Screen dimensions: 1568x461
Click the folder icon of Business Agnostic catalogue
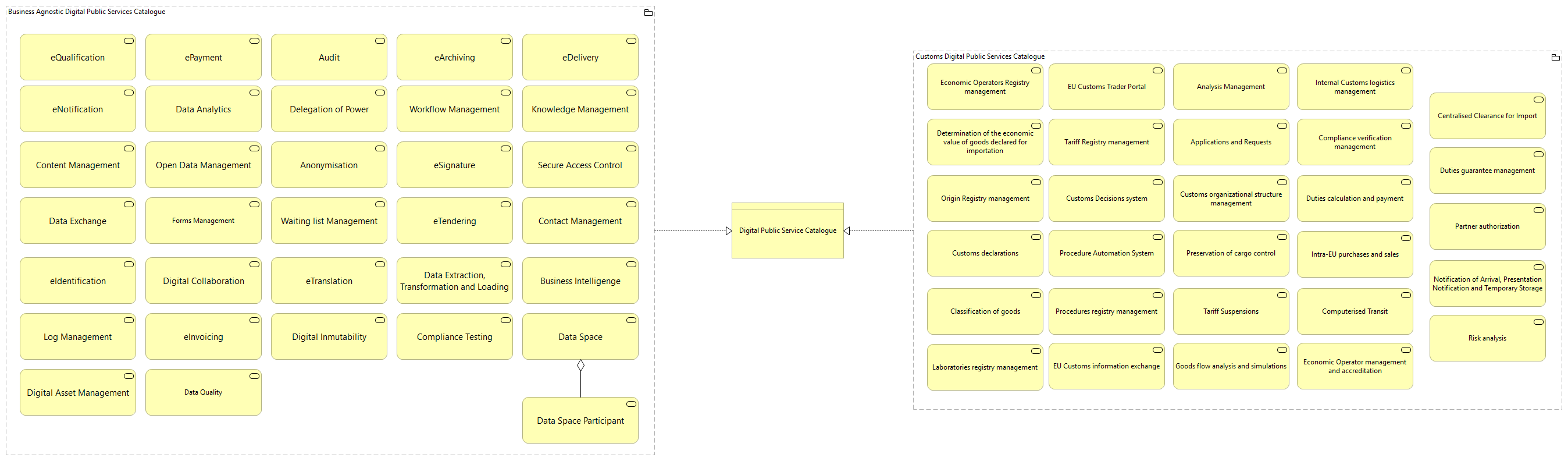[648, 13]
